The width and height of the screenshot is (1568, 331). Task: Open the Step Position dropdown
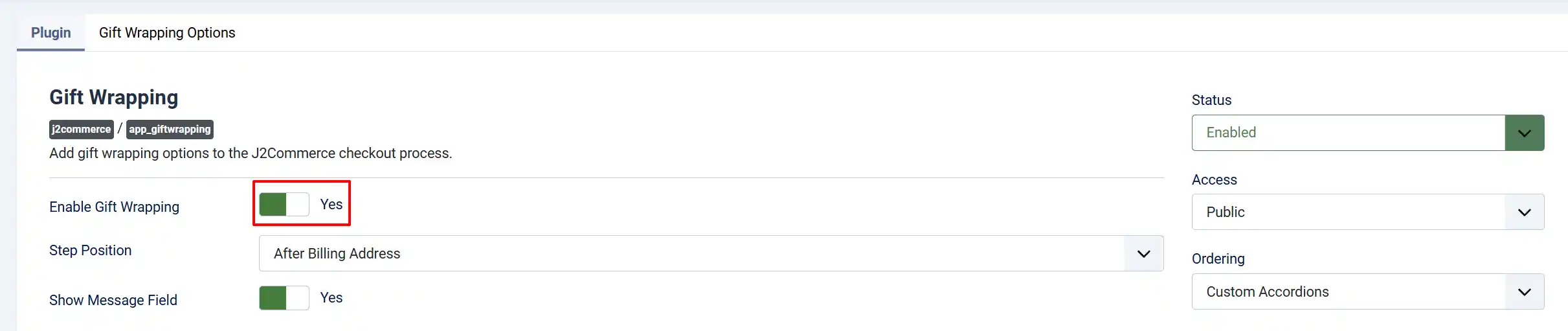[x=711, y=253]
